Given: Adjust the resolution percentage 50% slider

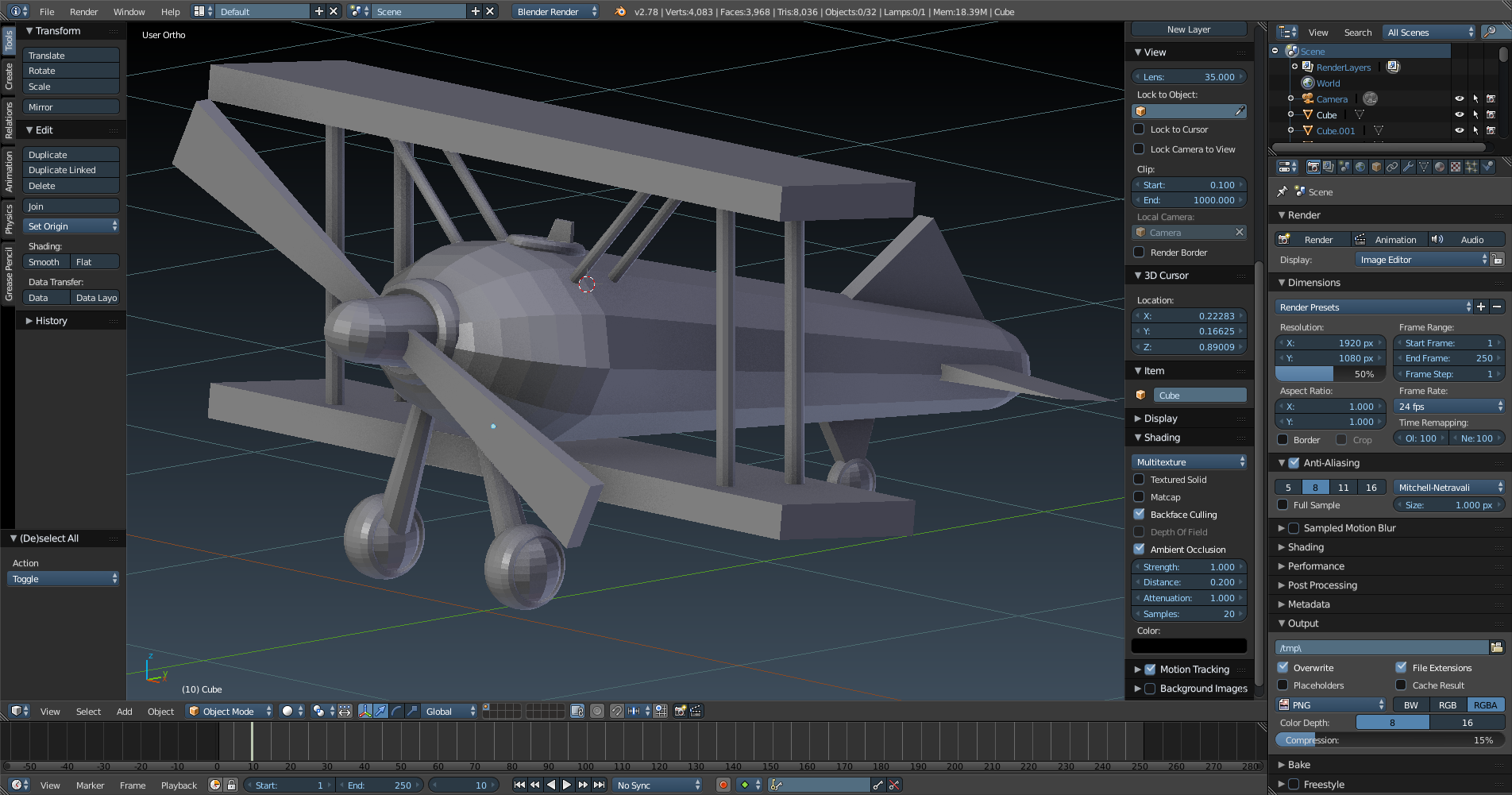Looking at the screenshot, I should coord(1329,374).
